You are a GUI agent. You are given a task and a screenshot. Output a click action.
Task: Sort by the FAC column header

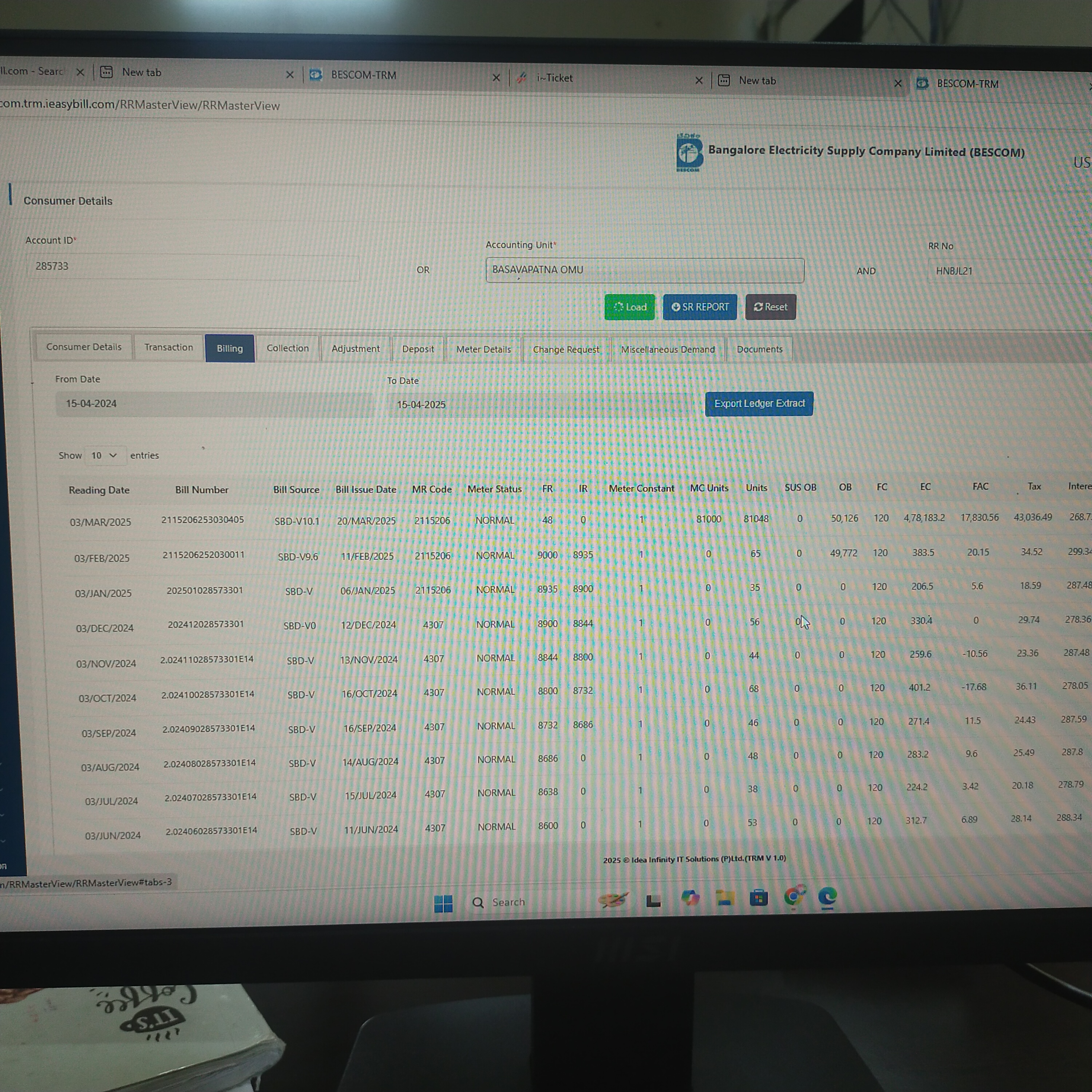981,486
